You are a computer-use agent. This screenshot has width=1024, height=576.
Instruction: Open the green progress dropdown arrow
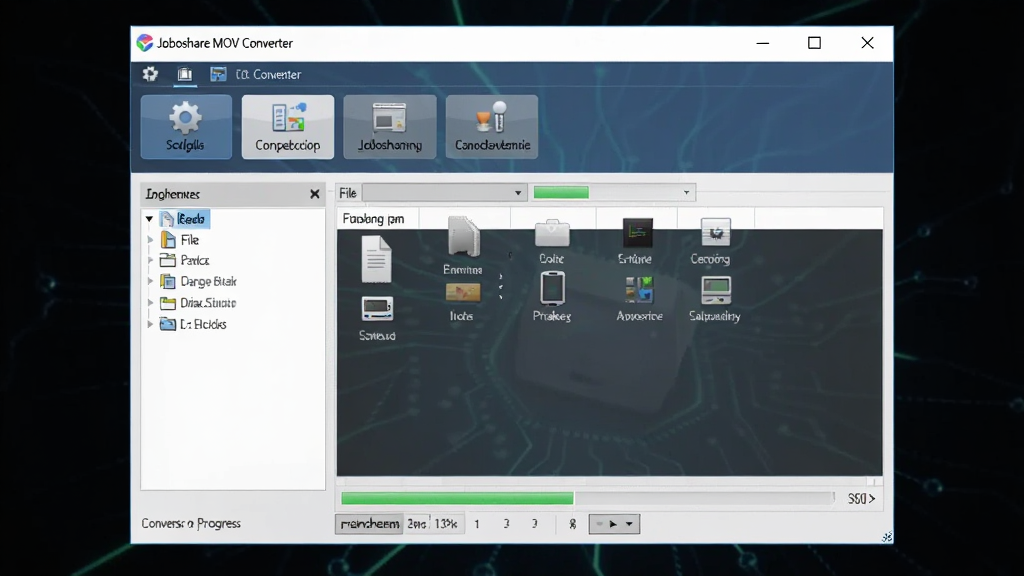pos(686,193)
